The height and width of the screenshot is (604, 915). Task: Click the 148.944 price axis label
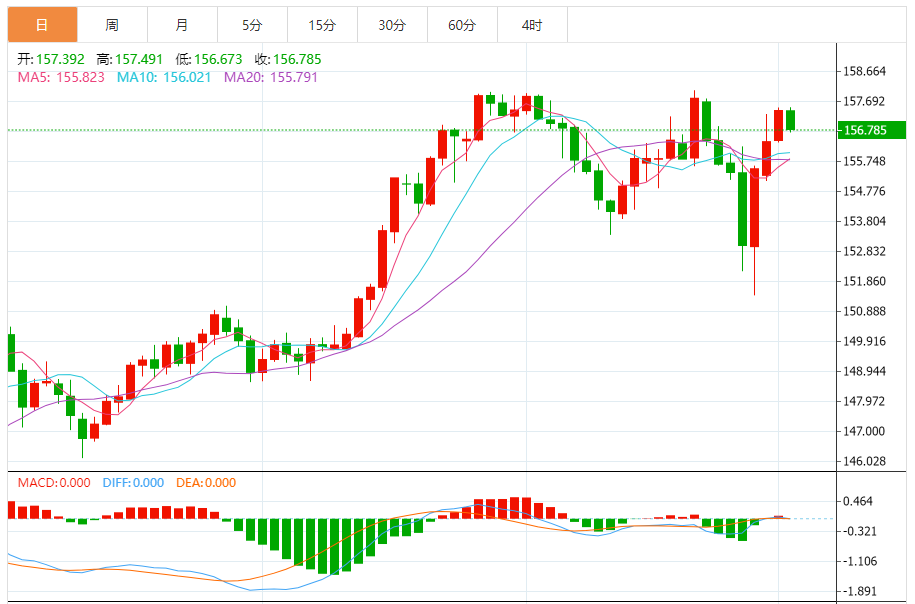point(864,371)
